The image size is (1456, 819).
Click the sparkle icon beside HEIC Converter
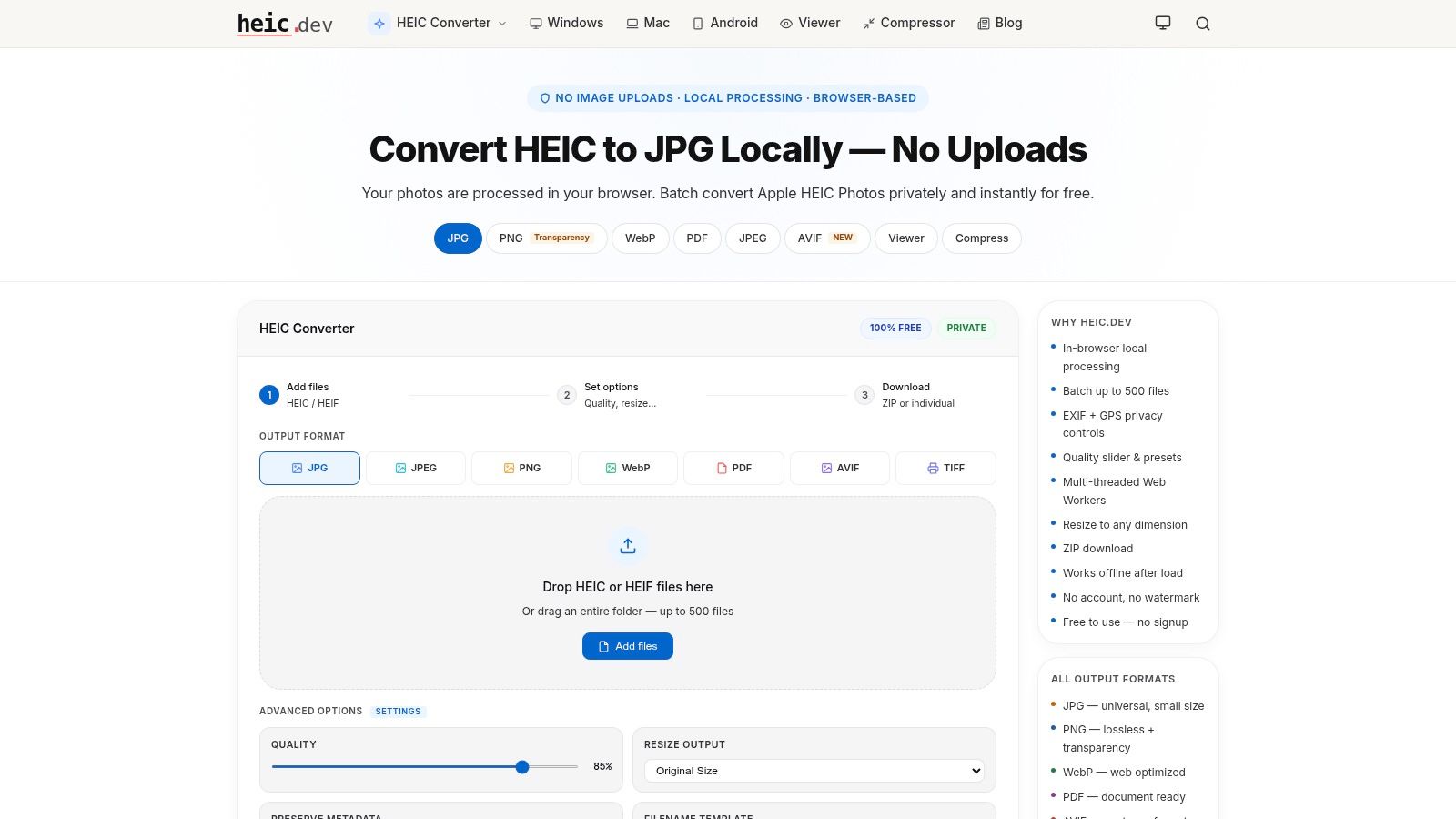(379, 24)
